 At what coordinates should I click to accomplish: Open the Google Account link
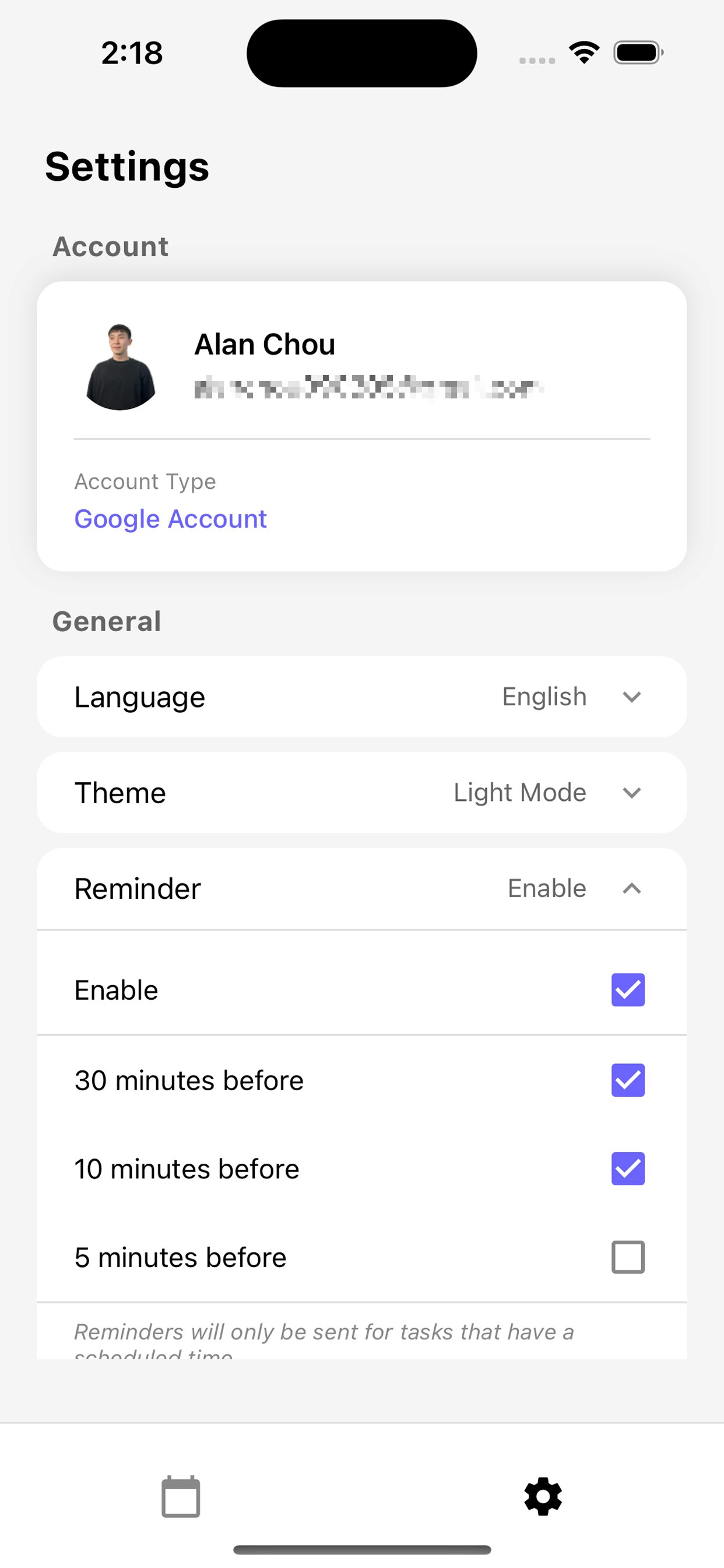pyautogui.click(x=170, y=519)
